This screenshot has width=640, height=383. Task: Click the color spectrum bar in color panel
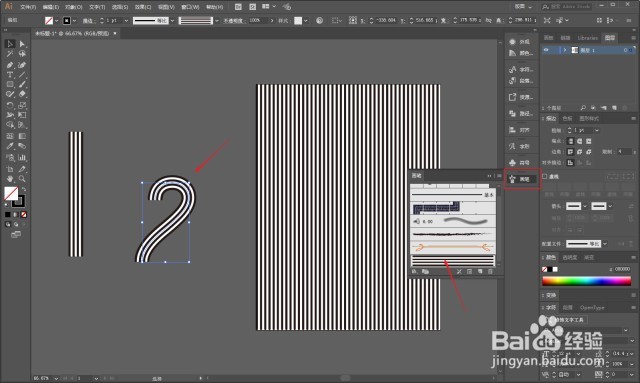(586, 281)
